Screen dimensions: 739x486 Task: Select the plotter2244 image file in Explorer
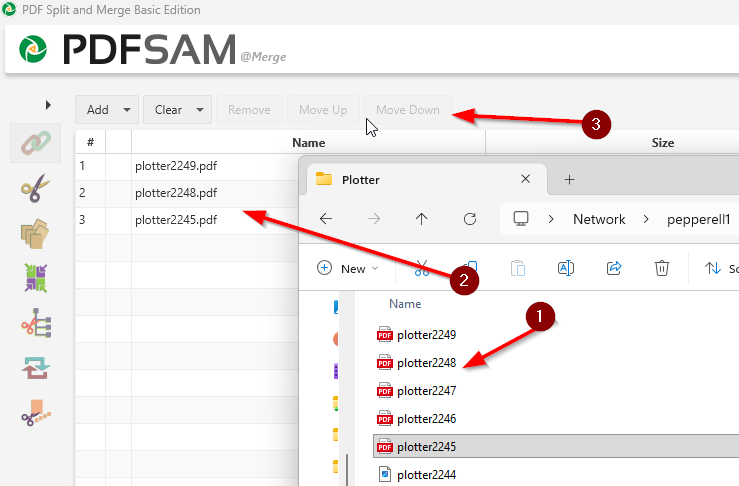pyautogui.click(x=426, y=475)
